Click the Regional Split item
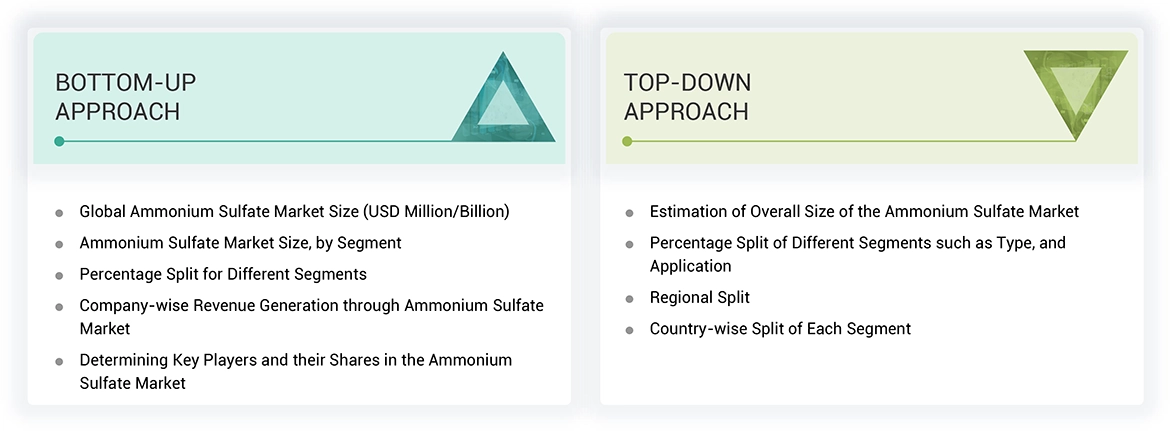1170x431 pixels. (699, 298)
